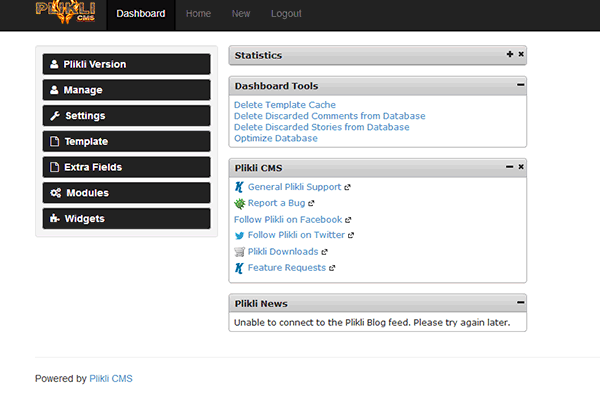The image size is (600, 400).
Task: Click Delete Template Cache link
Action: (x=285, y=105)
